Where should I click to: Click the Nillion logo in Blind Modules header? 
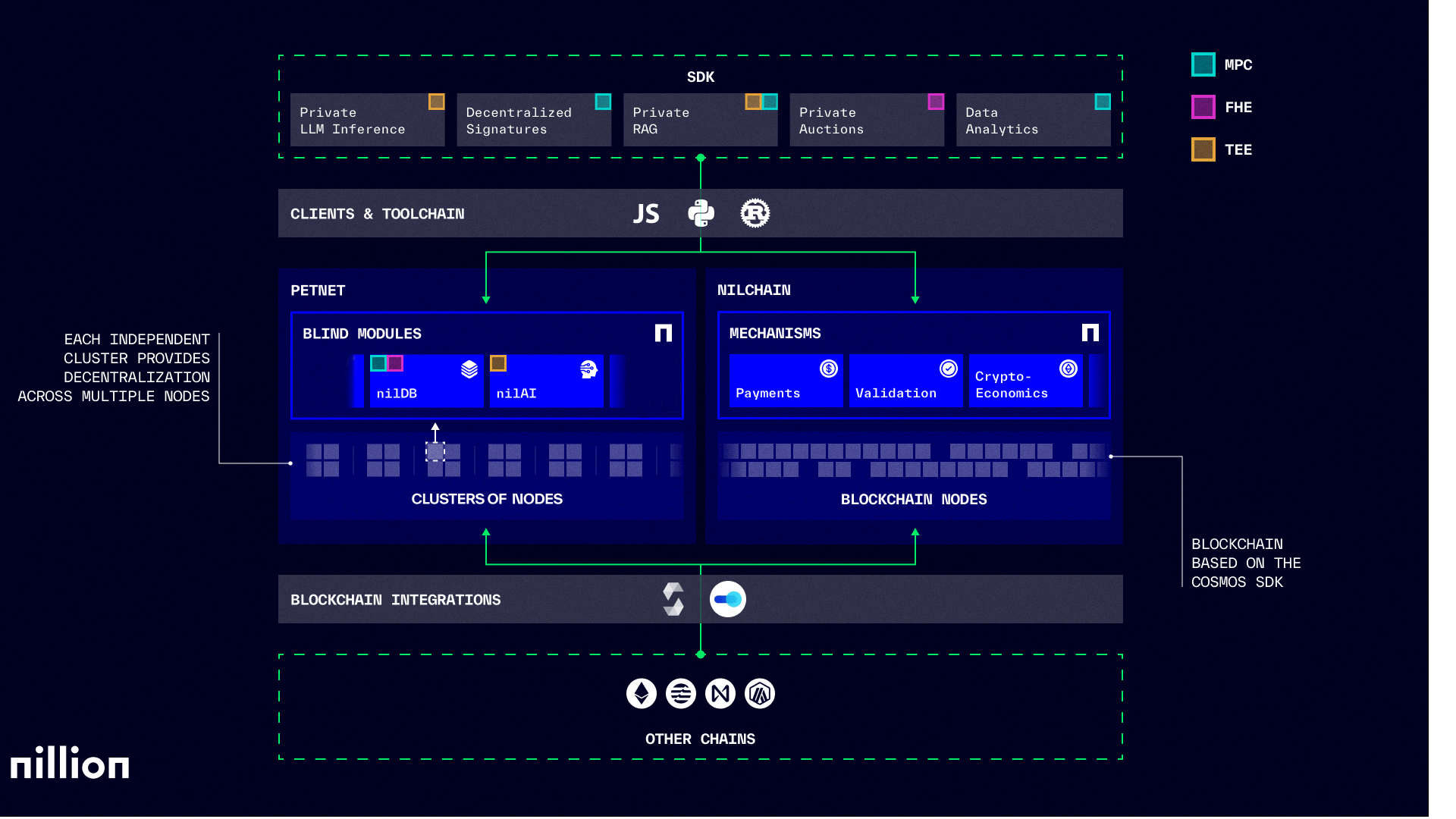(x=664, y=332)
